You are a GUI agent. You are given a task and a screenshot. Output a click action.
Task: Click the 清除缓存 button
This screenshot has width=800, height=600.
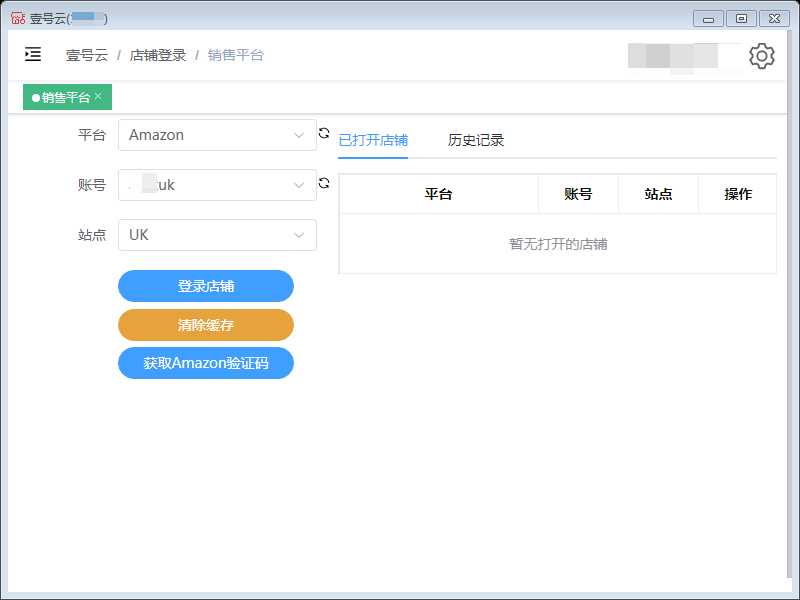pyautogui.click(x=206, y=324)
